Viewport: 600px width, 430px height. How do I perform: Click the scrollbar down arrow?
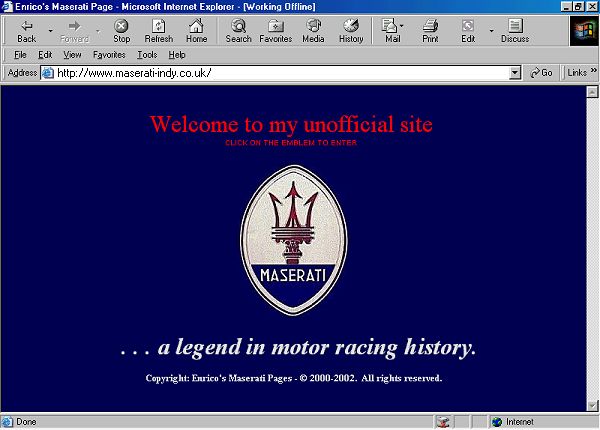592,405
